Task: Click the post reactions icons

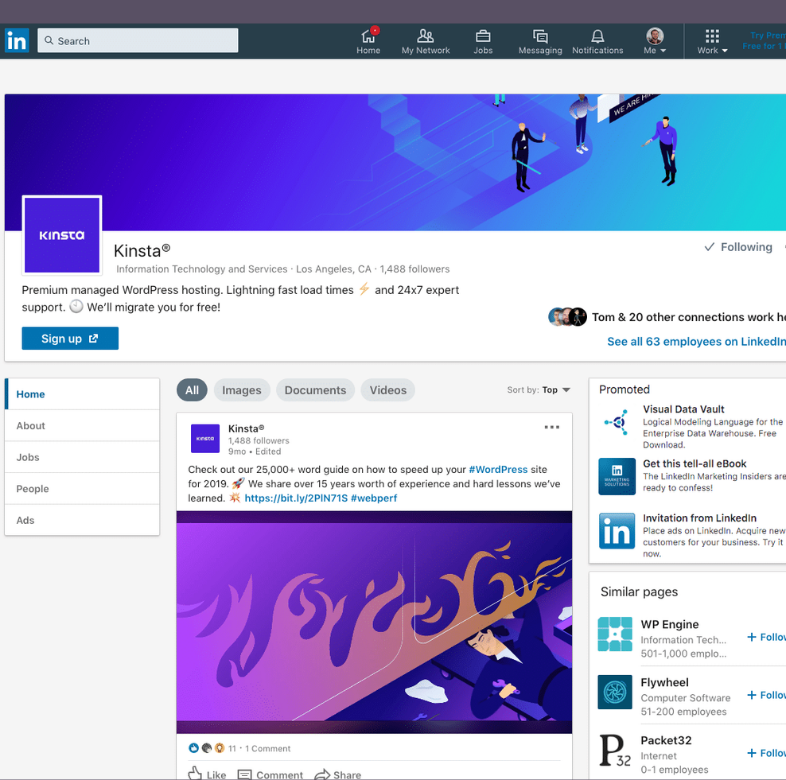Action: tap(206, 748)
